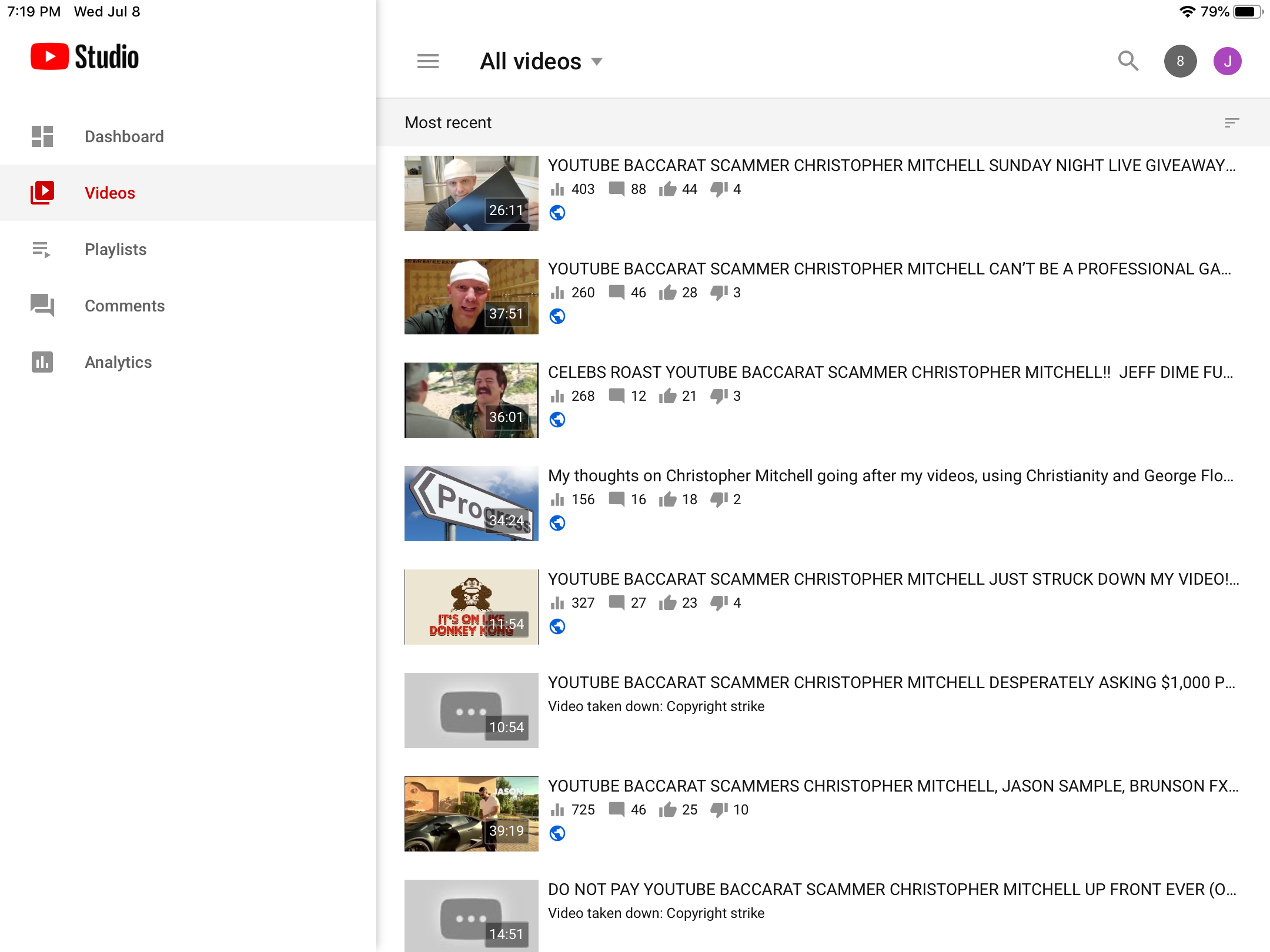Click views chart icon beside 403

tap(557, 189)
